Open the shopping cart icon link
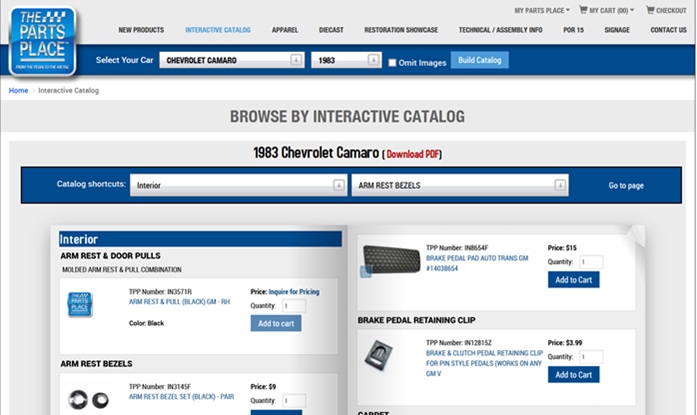697x415 pixels. coord(584,10)
